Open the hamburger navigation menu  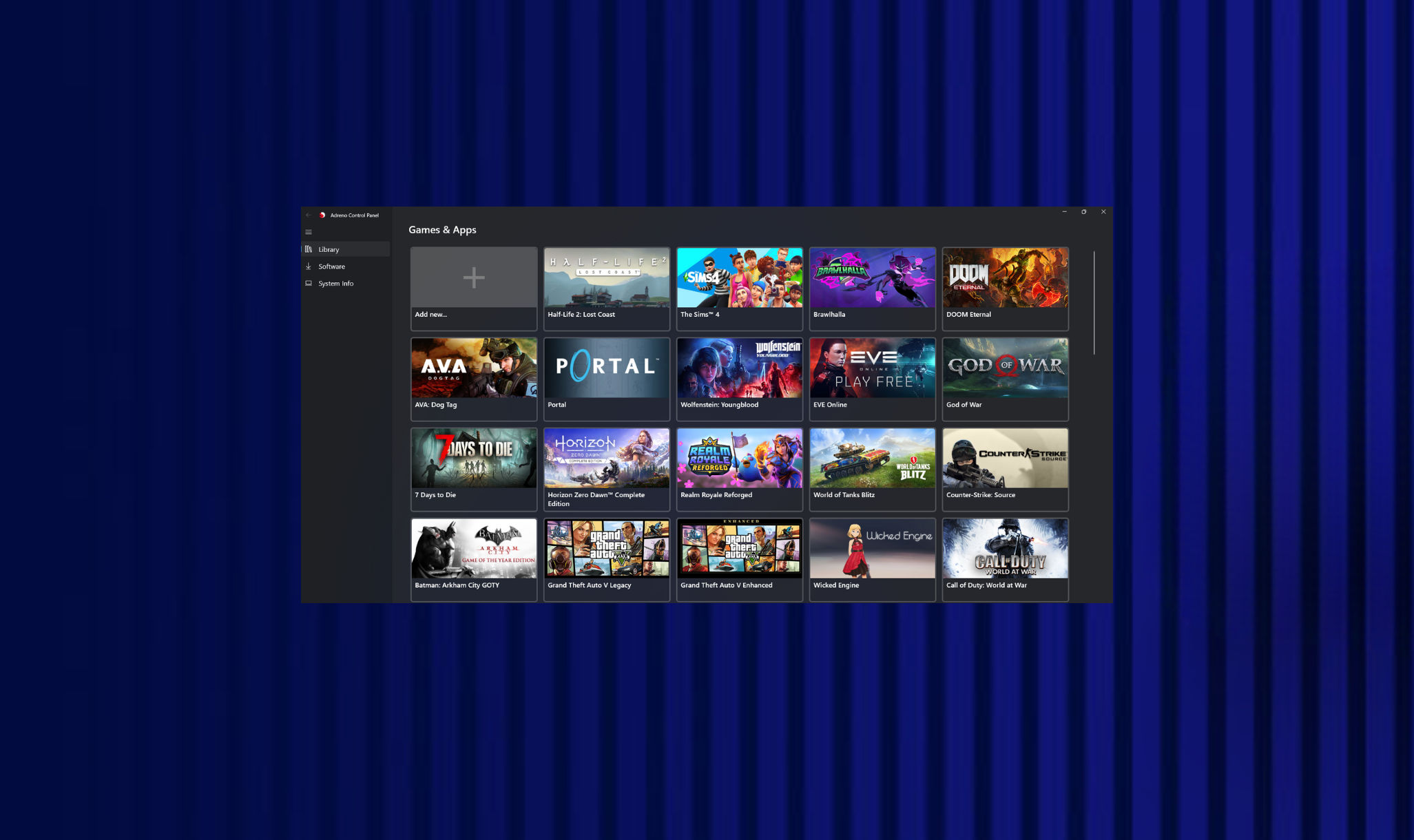(x=309, y=232)
